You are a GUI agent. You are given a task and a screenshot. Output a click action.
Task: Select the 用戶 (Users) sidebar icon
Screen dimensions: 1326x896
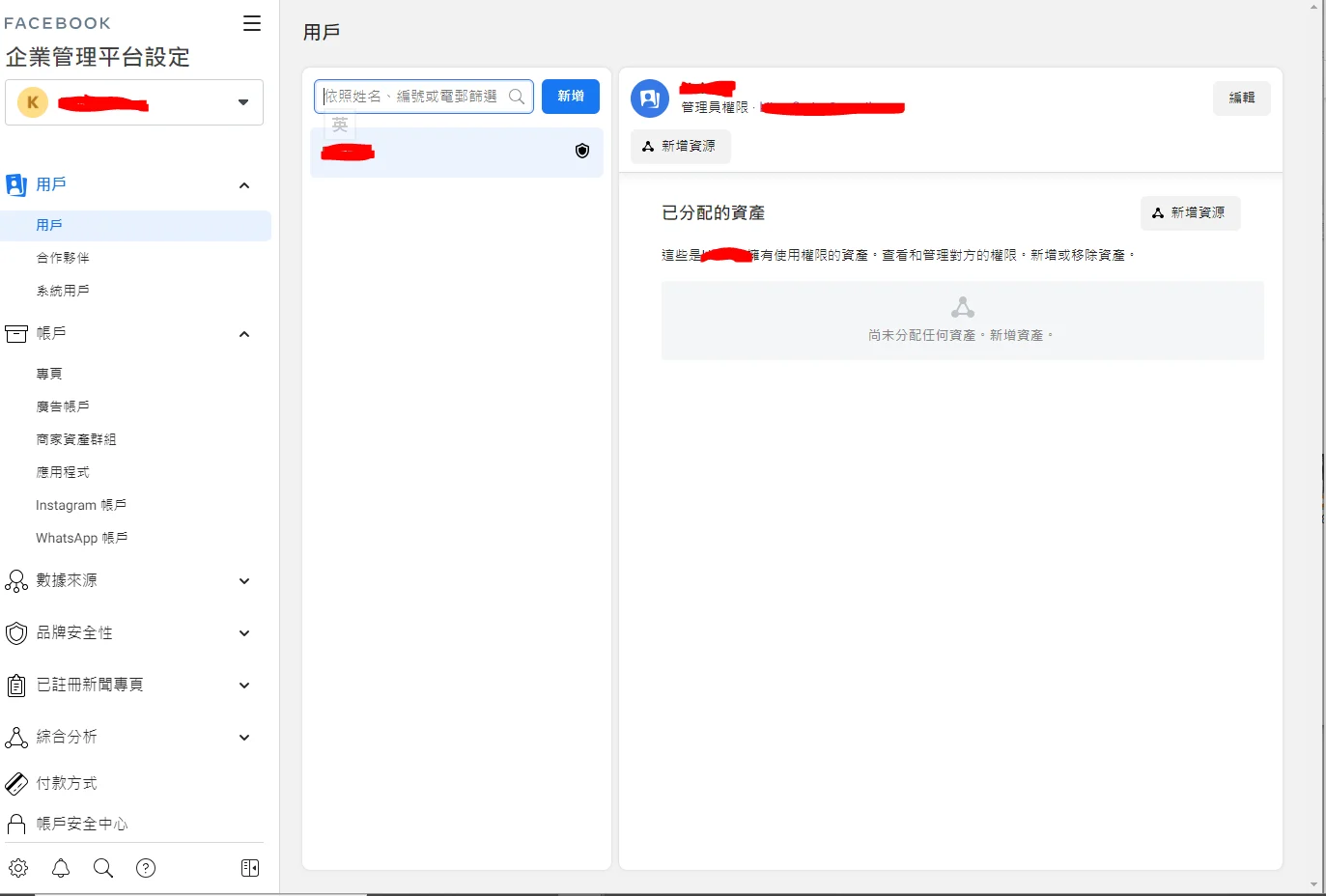coord(16,183)
